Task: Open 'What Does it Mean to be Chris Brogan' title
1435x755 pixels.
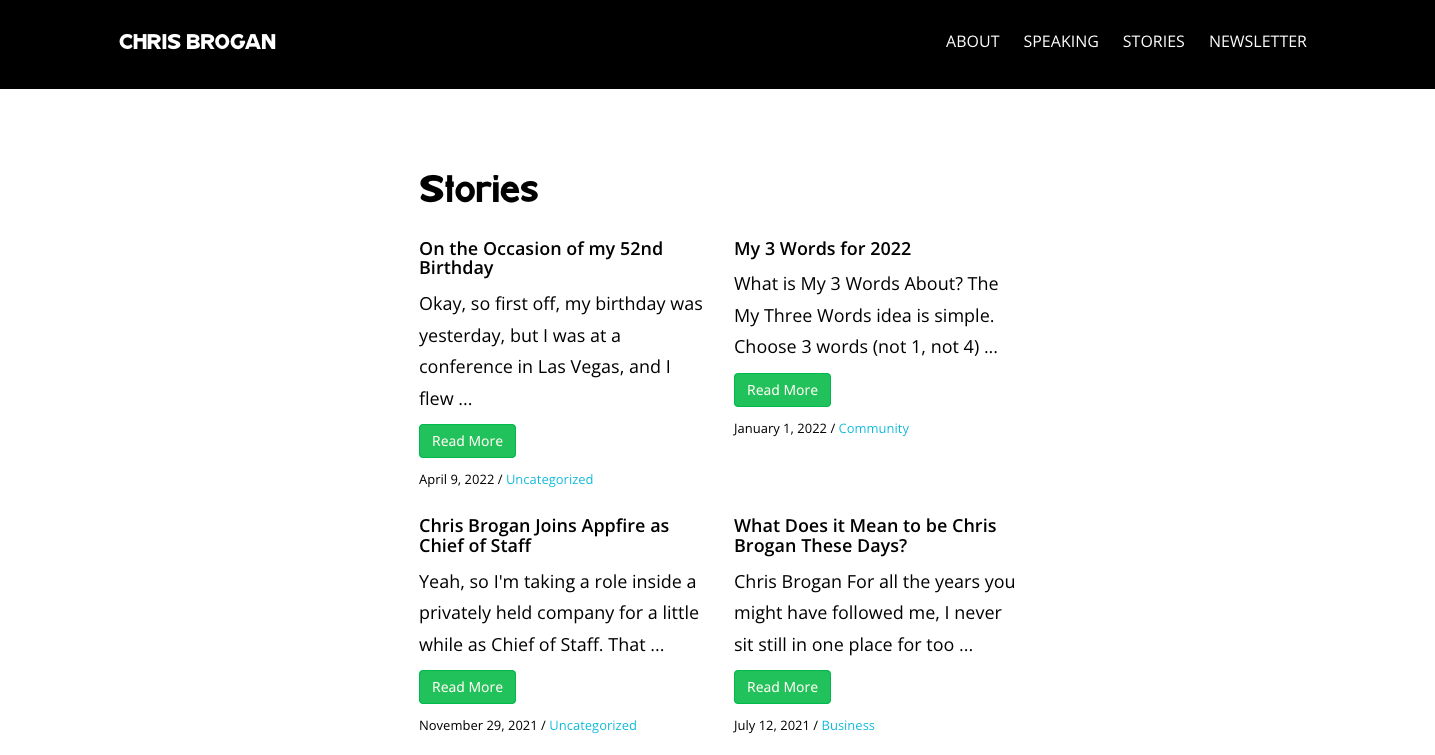Action: 865,535
